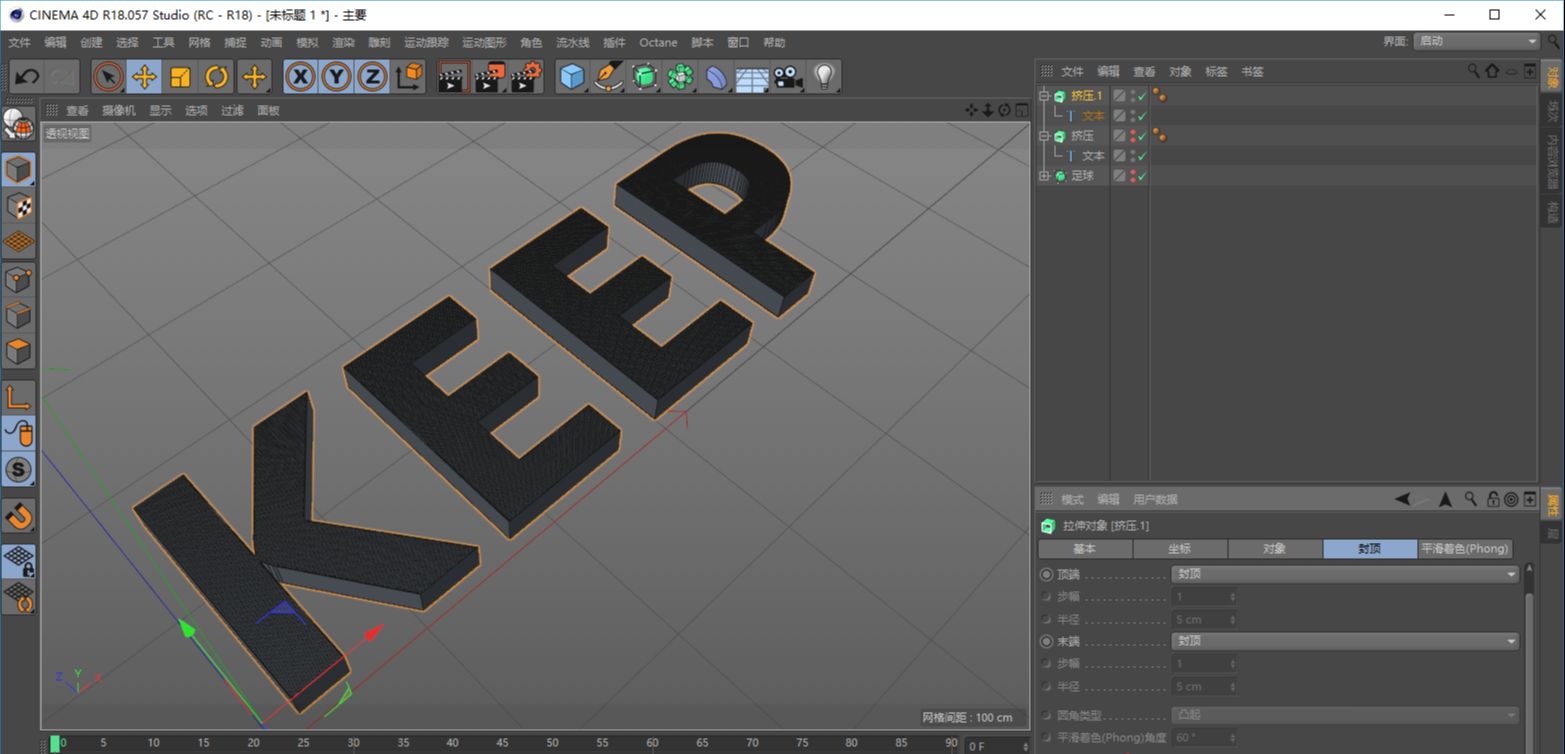Click the 顶端 animation radio dot
The width and height of the screenshot is (1565, 754).
[1047, 575]
